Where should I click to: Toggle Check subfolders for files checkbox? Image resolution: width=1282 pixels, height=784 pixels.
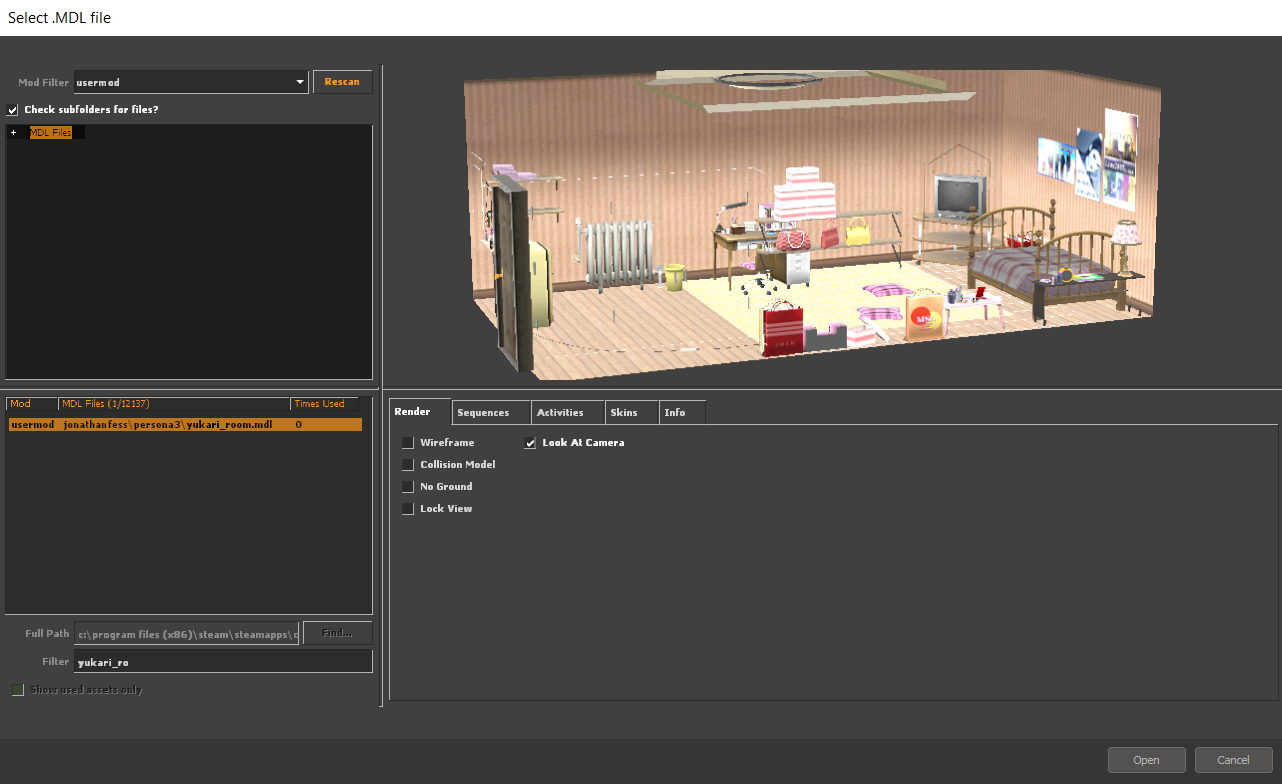[x=13, y=110]
